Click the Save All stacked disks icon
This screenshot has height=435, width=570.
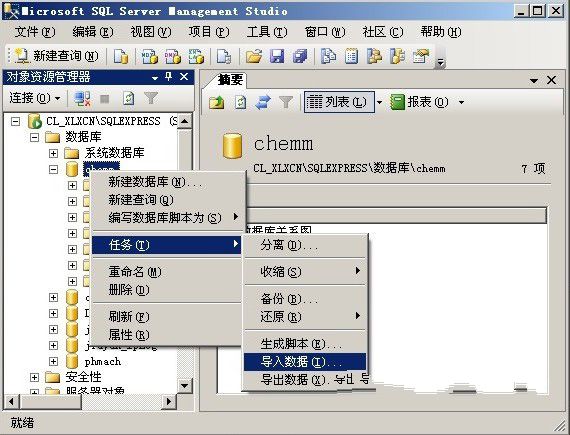[x=300, y=56]
